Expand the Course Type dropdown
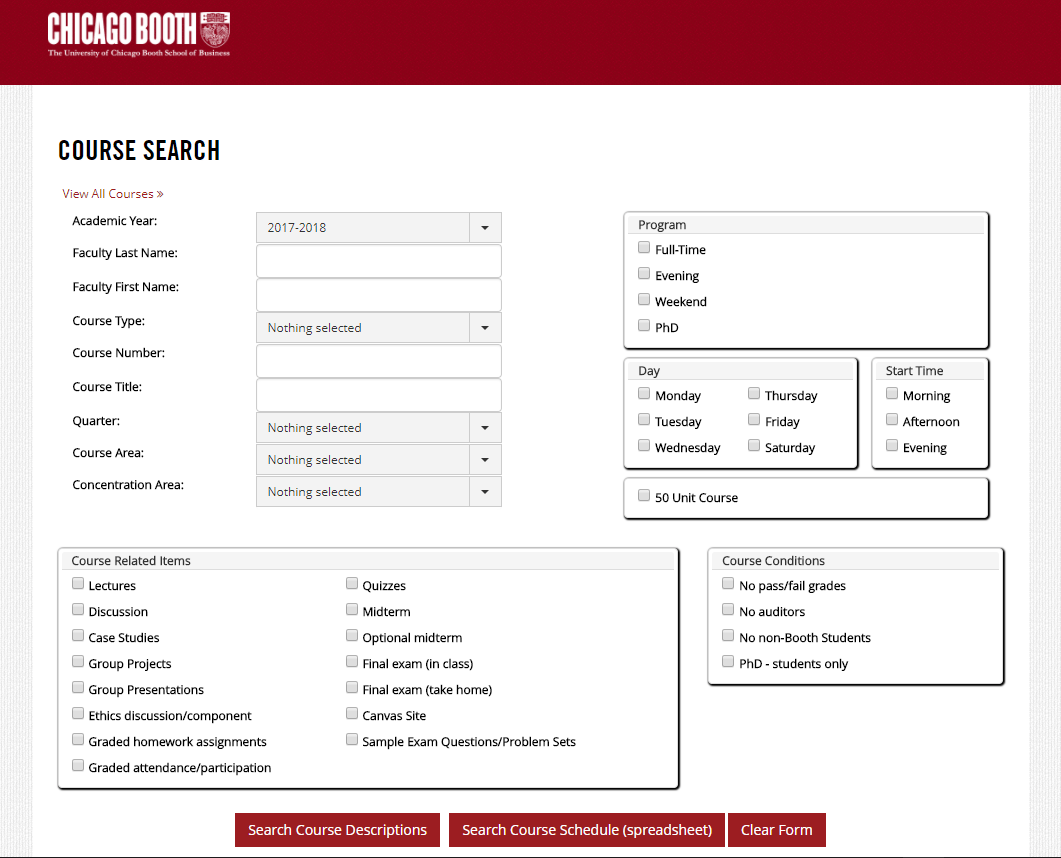Screen dimensions: 1061x858 (x=378, y=328)
